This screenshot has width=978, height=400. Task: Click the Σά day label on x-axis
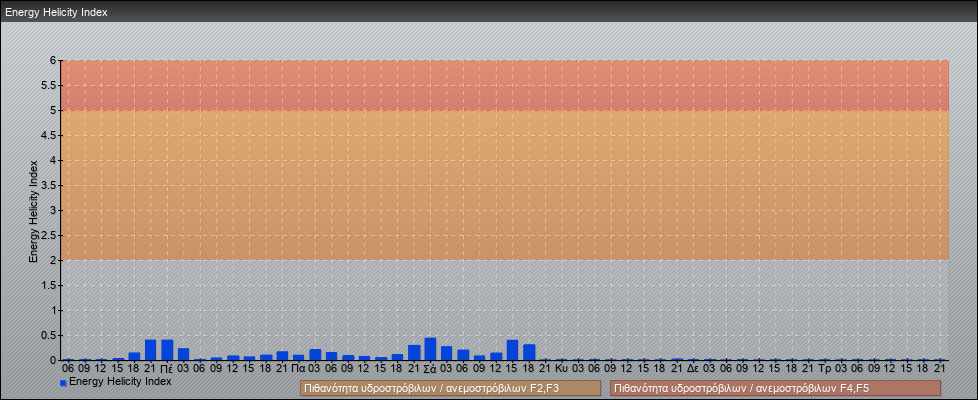click(x=430, y=369)
